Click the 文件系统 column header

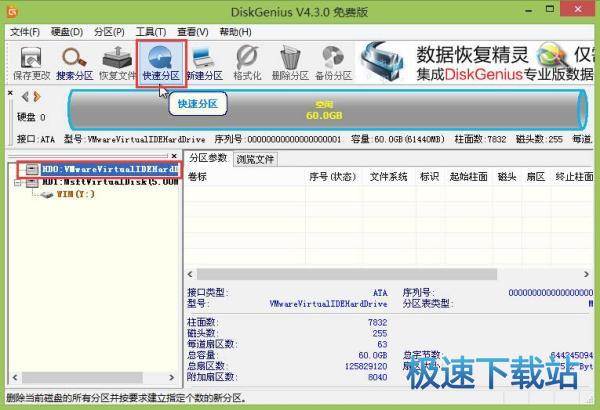pyautogui.click(x=388, y=177)
